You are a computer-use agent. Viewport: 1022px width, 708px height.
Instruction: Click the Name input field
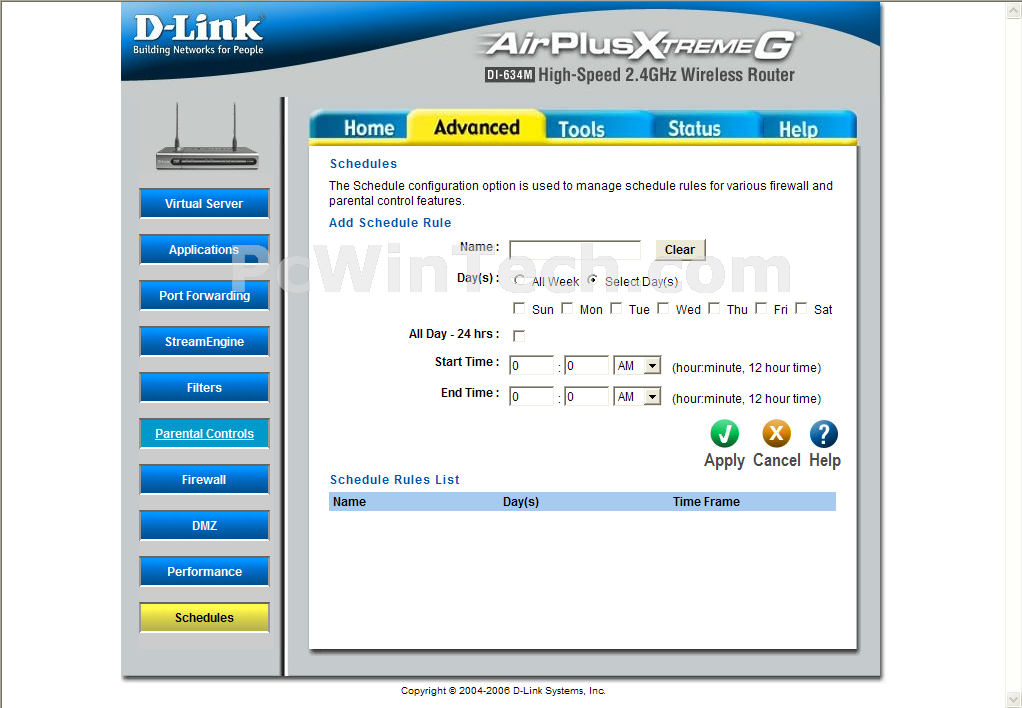click(575, 250)
